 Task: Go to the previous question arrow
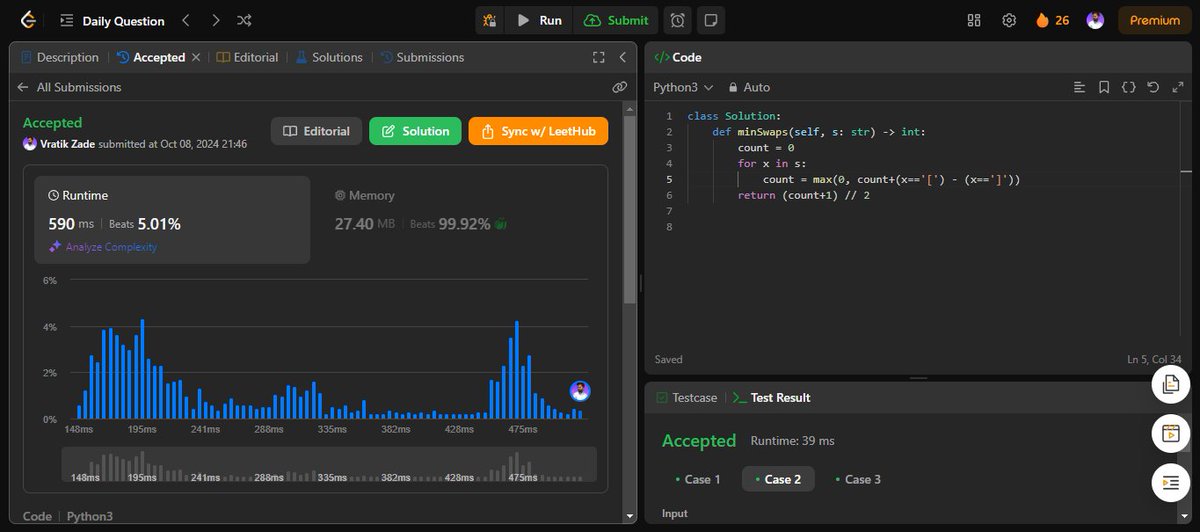(186, 20)
